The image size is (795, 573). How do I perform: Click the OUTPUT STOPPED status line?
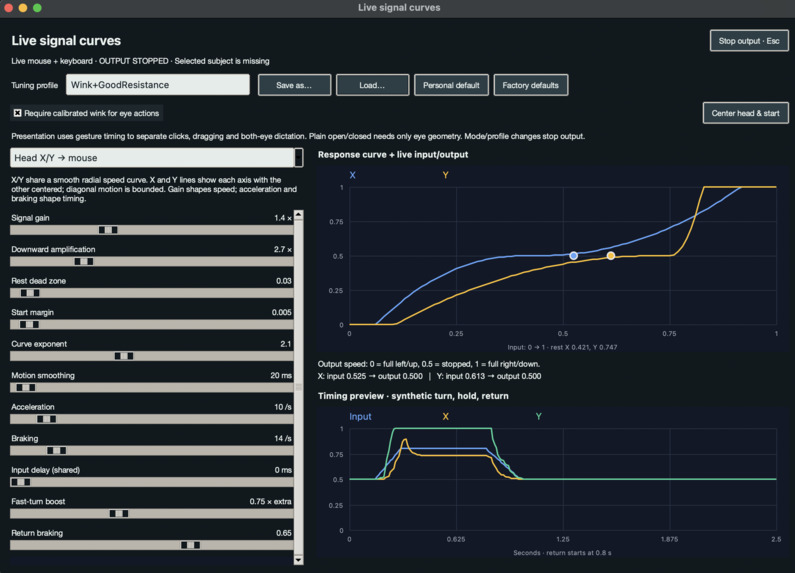pos(140,61)
